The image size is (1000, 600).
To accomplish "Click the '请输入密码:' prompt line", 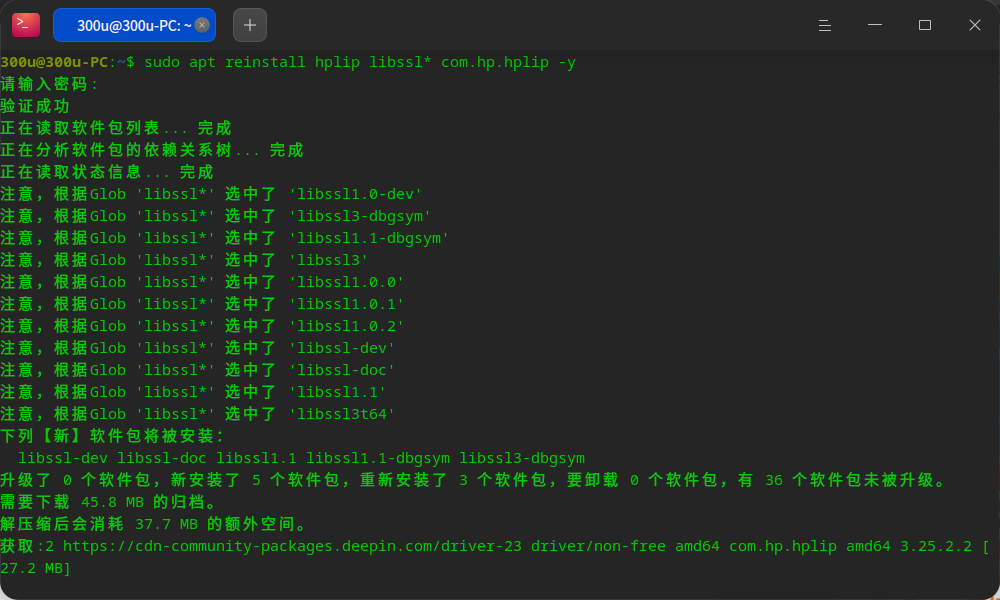I will (49, 84).
